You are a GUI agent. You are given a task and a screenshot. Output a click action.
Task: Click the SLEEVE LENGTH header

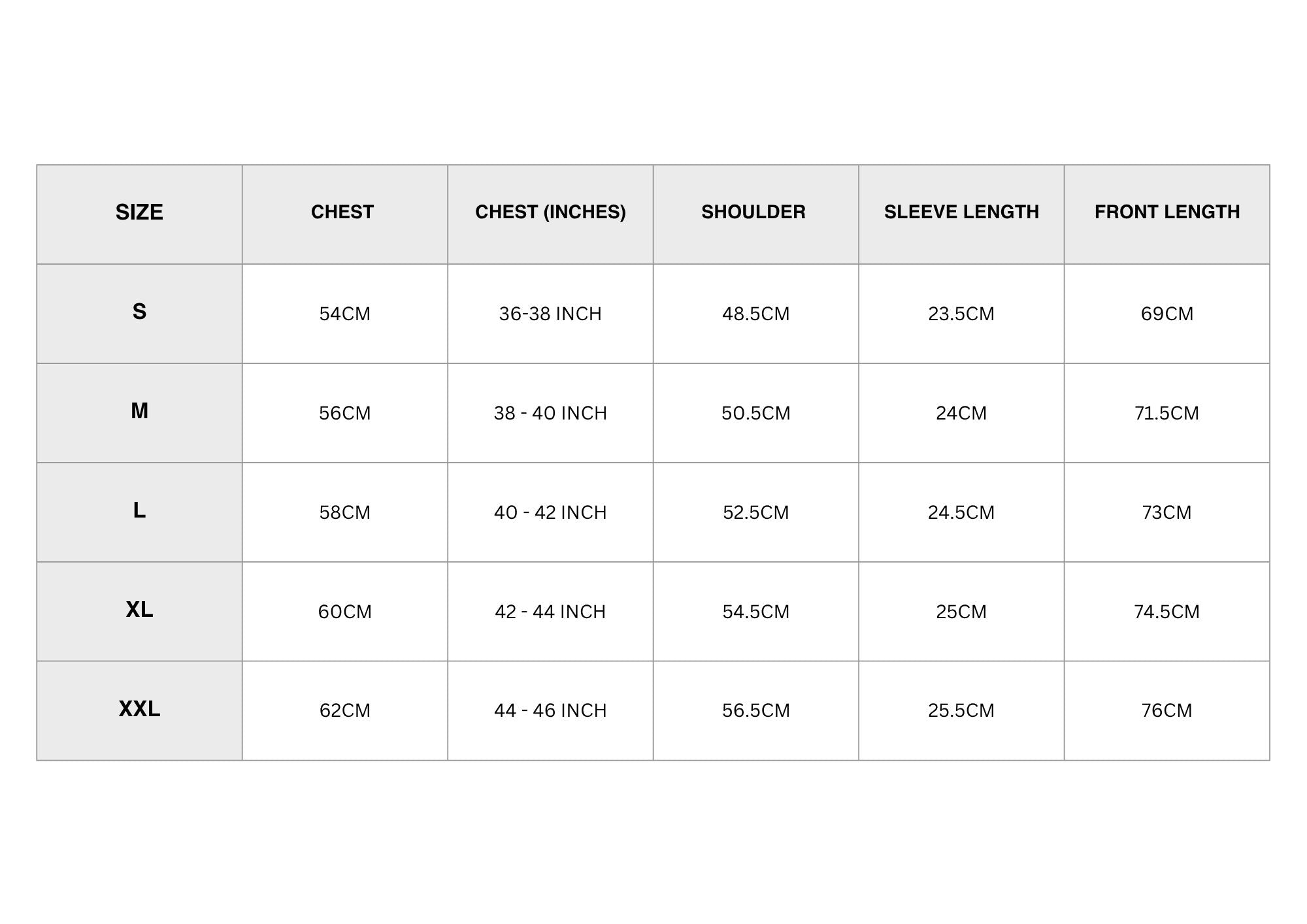coord(961,212)
